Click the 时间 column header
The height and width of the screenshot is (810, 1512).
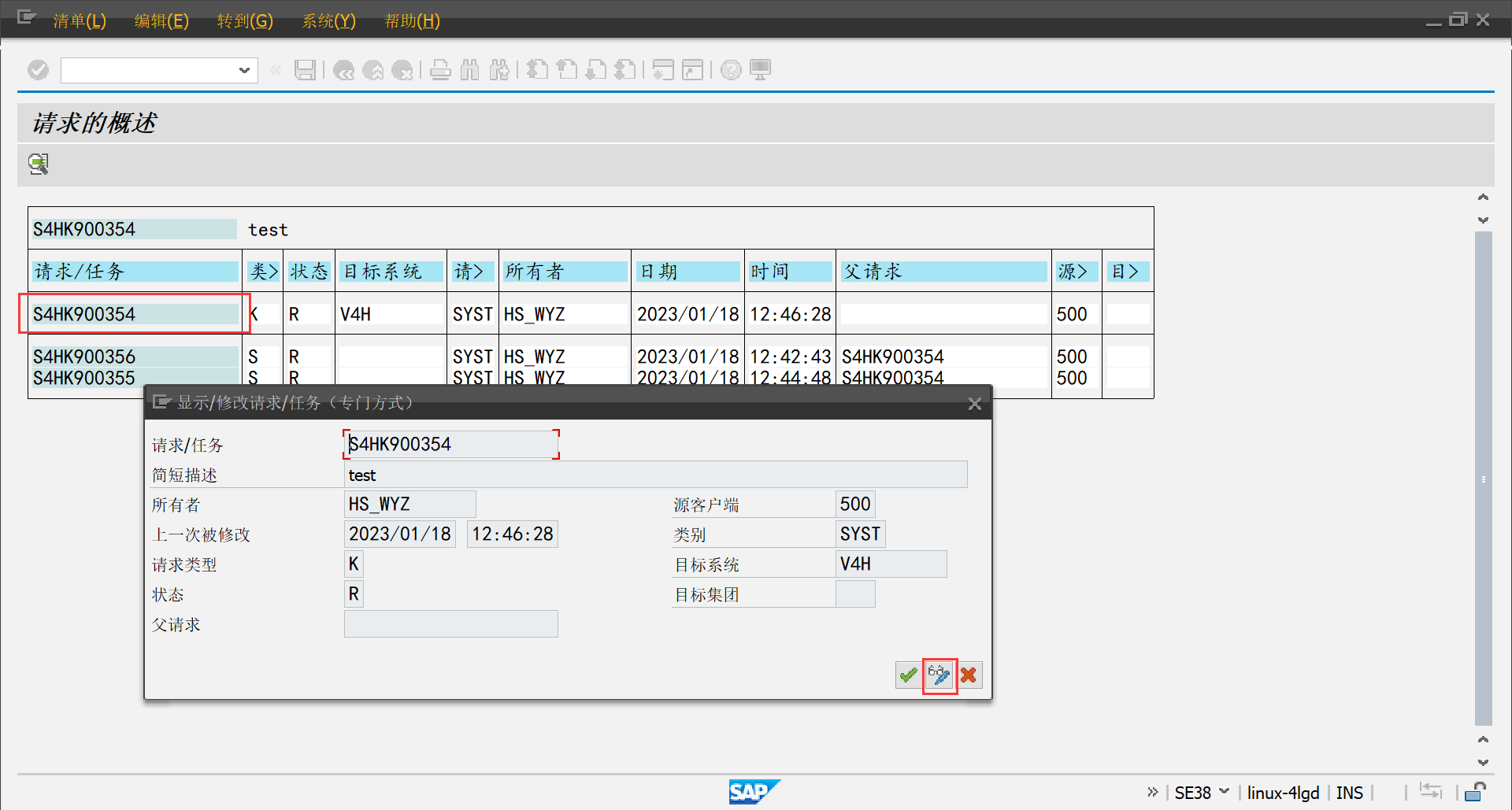click(x=790, y=272)
